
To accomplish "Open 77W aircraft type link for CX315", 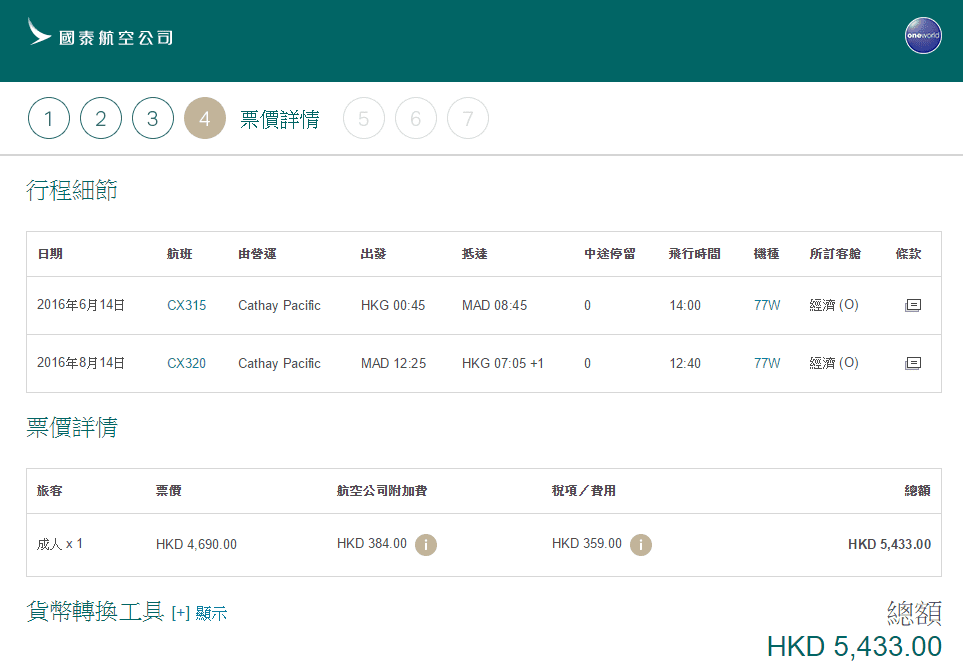I will (766, 305).
